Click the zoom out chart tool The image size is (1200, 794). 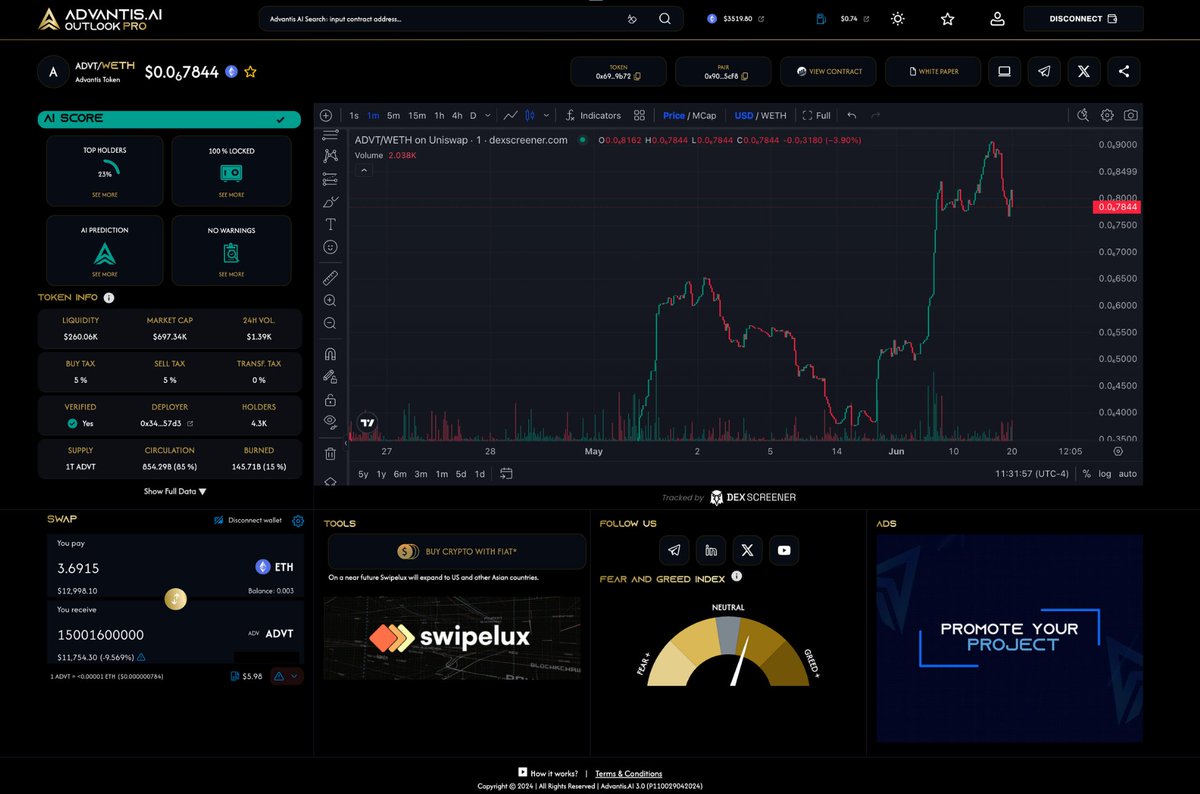[x=331, y=323]
